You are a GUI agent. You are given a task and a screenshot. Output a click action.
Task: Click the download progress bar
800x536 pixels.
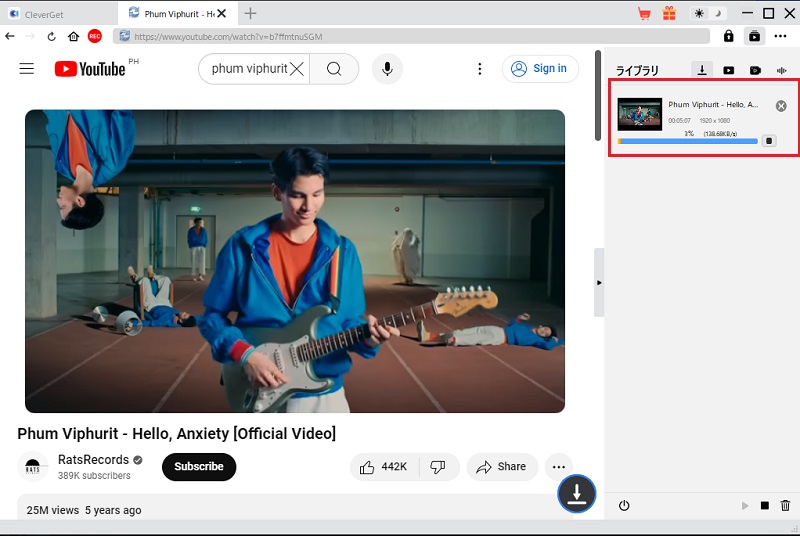(x=687, y=141)
